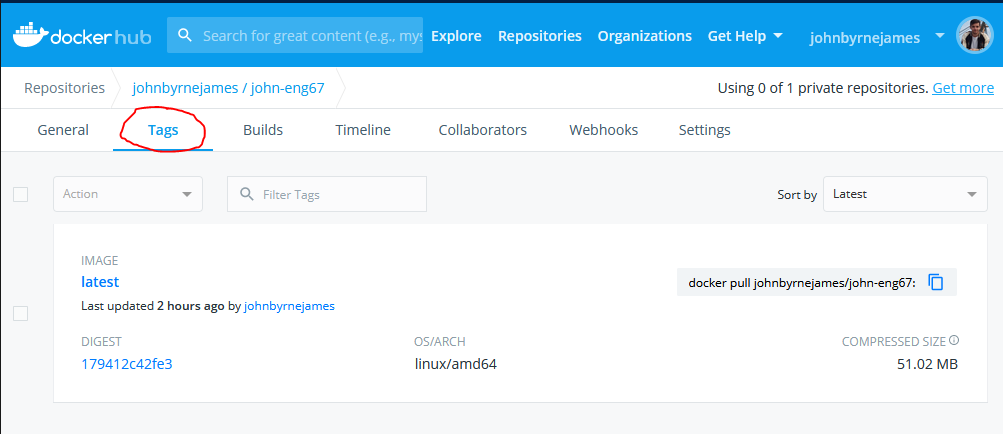Viewport: 1003px width, 434px height.
Task: Click the 51.02 MB size value
Action: point(928,364)
